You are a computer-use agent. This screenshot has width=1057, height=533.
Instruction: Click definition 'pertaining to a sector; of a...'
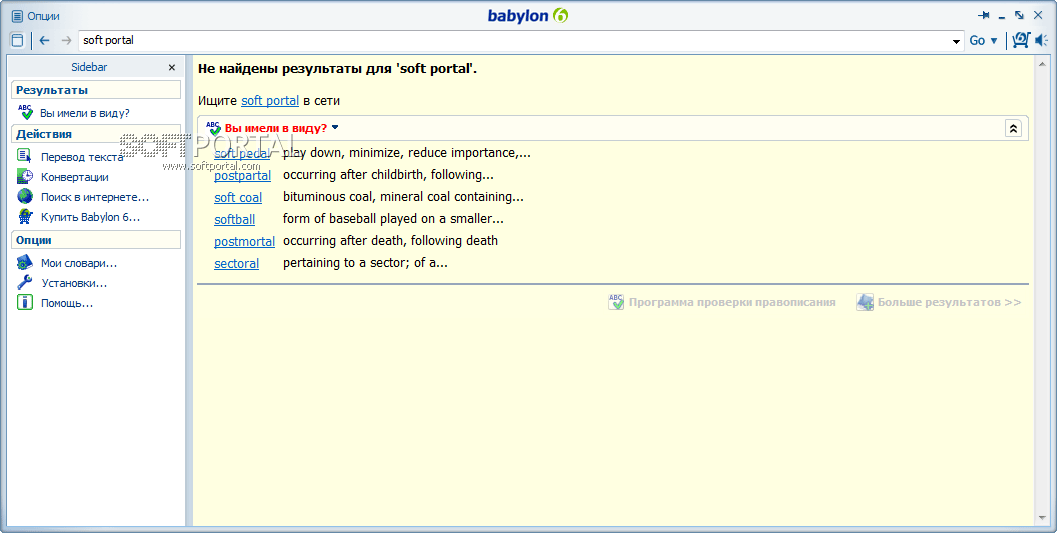pos(365,263)
